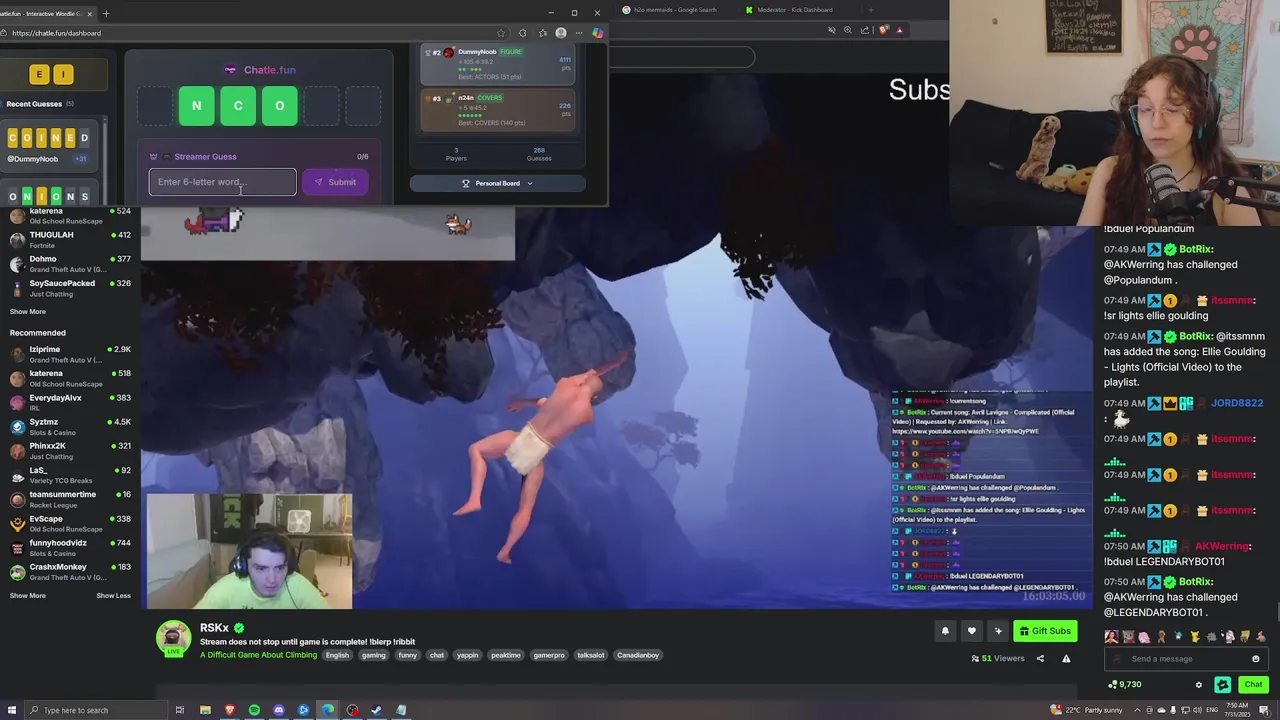Image resolution: width=1280 pixels, height=720 pixels.
Task: Show more followed channels above Recommended
Action: (28, 312)
